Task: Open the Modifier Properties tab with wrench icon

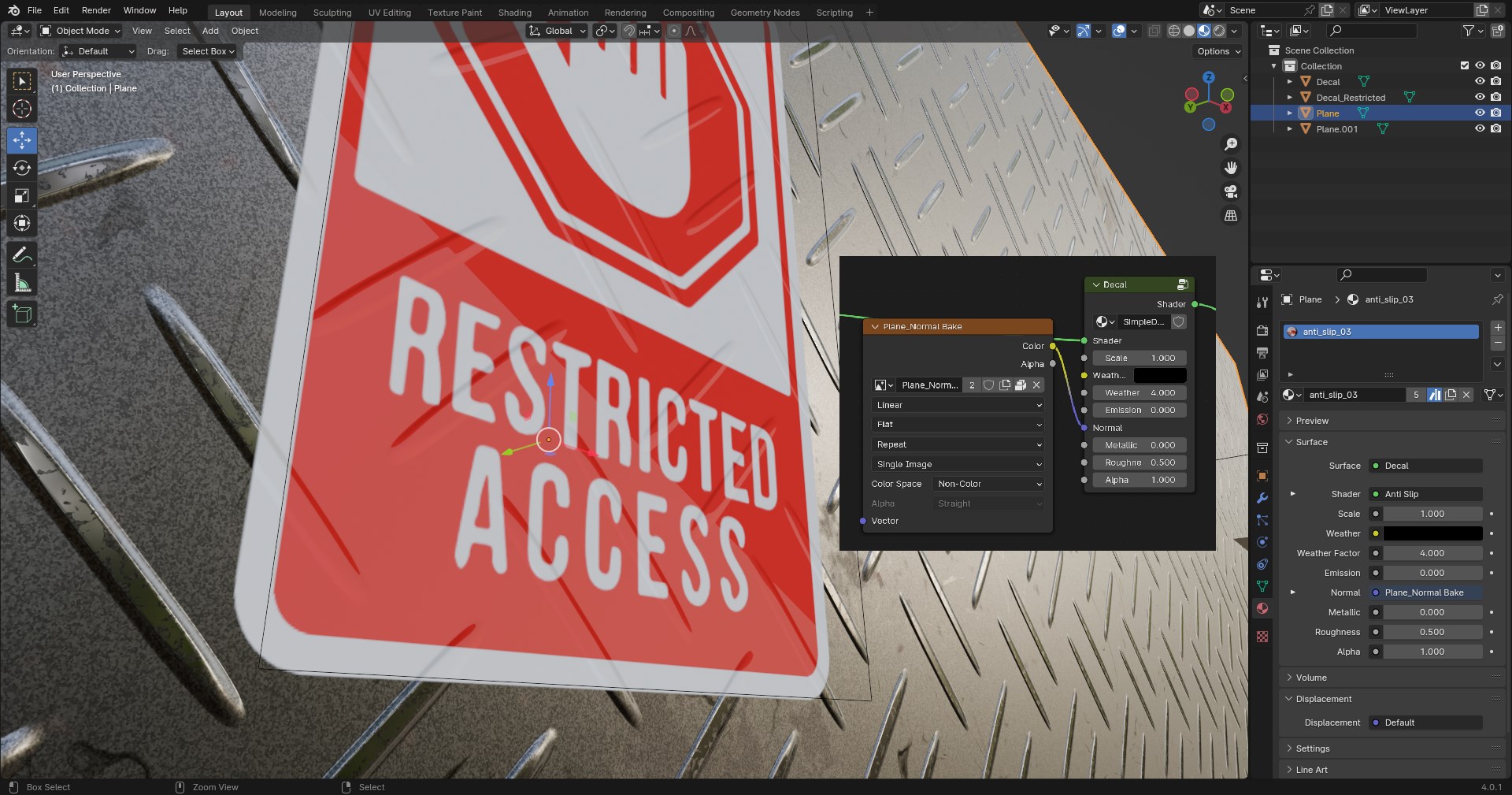Action: click(1262, 498)
